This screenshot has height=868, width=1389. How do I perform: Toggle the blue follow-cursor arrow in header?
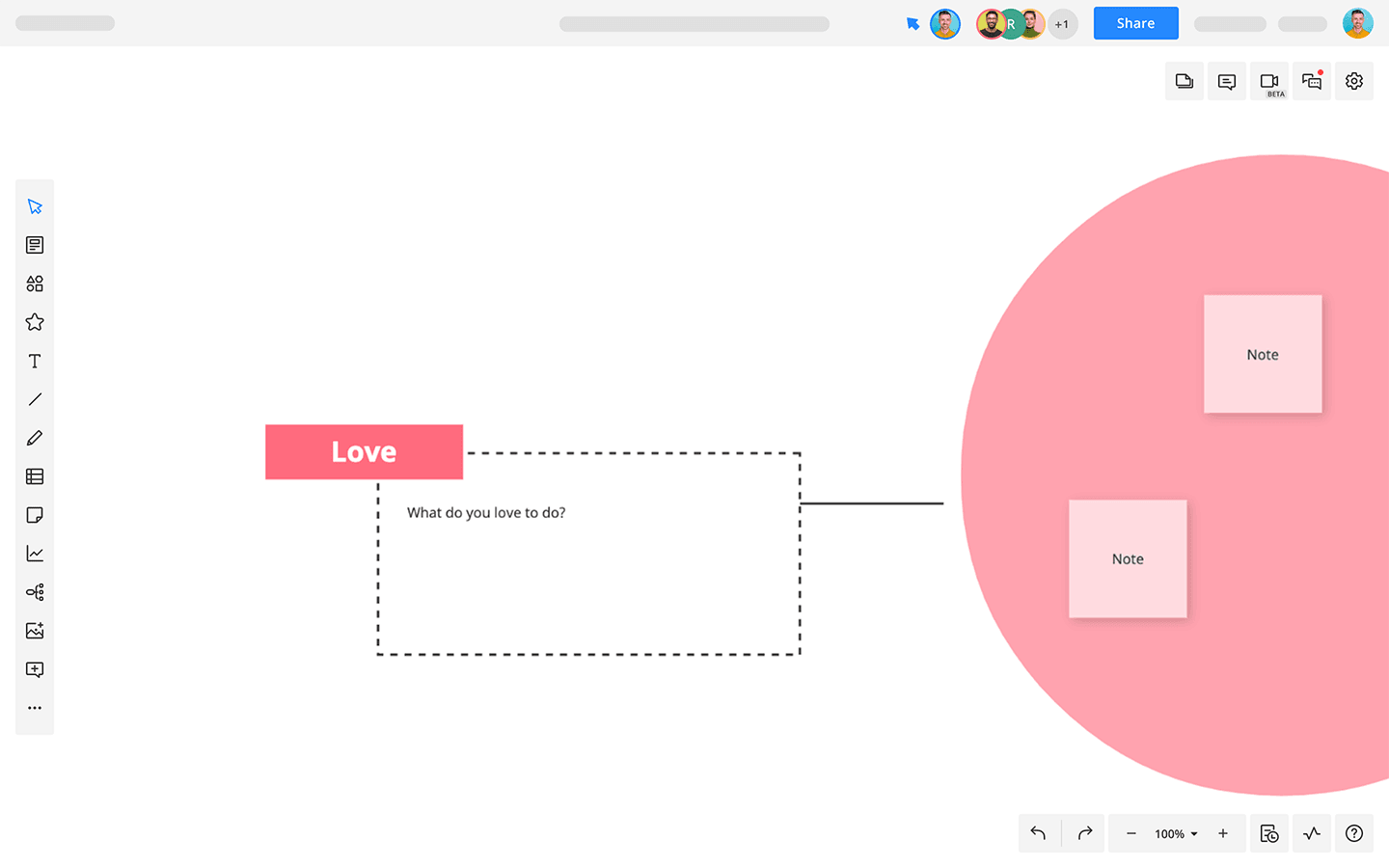(x=912, y=24)
